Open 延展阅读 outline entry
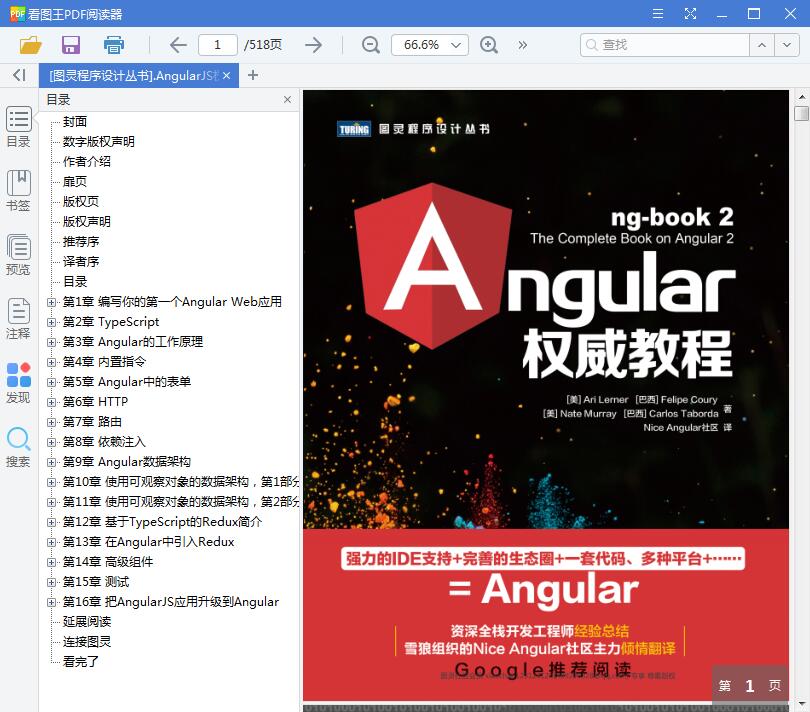Viewport: 810px width, 712px height. coord(87,622)
